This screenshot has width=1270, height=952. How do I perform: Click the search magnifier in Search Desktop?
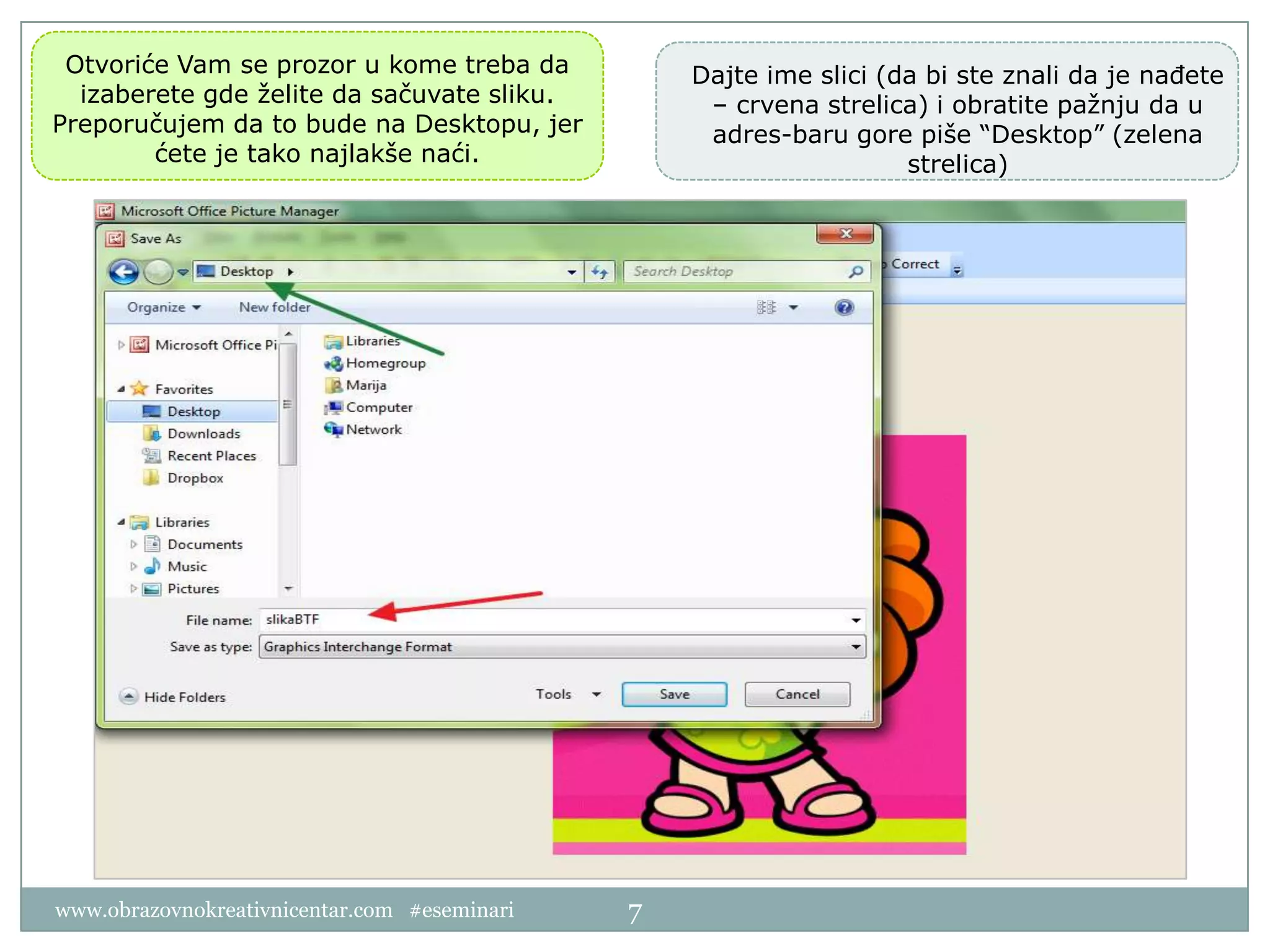(856, 271)
